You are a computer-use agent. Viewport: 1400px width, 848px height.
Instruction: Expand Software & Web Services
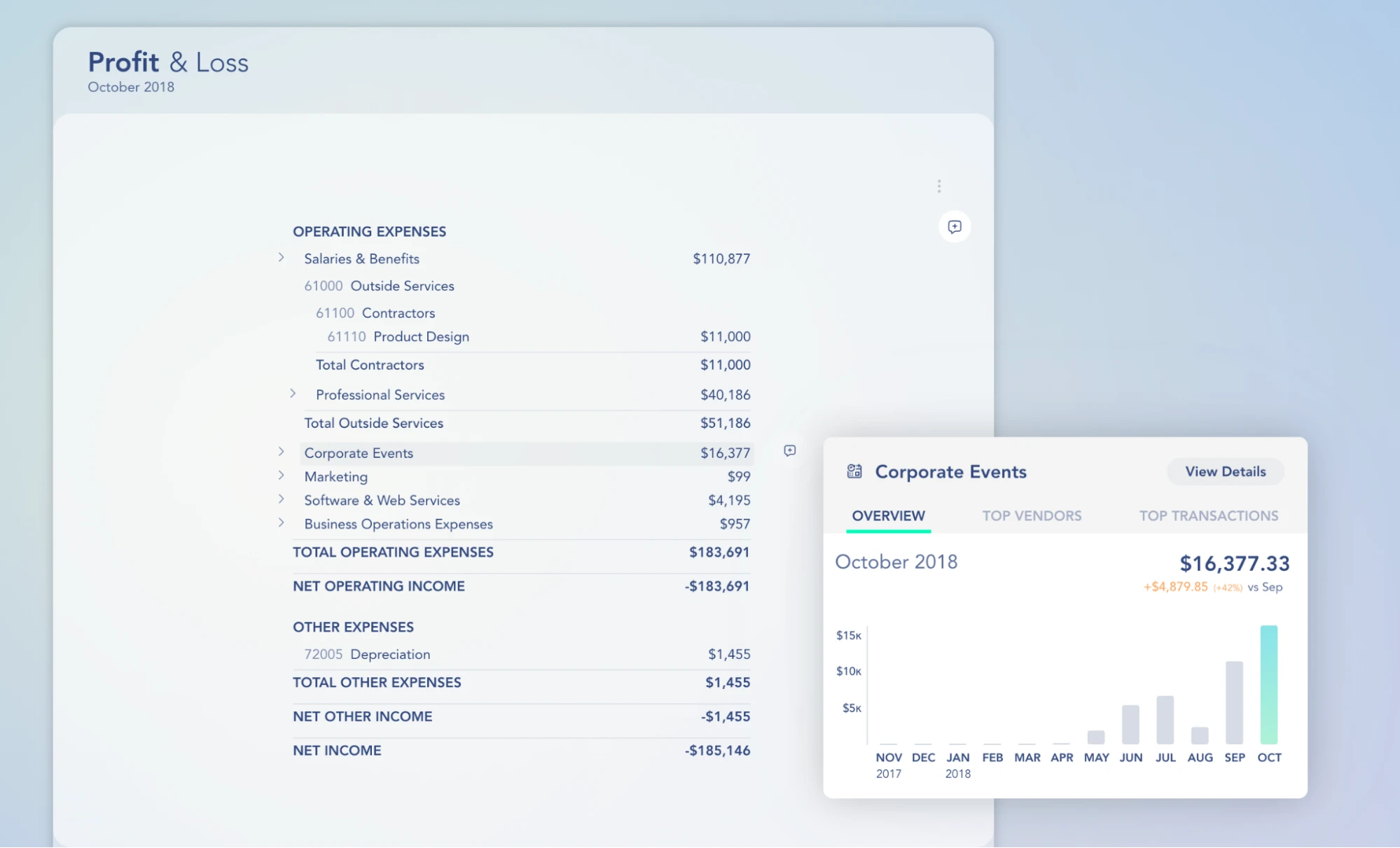click(x=282, y=499)
